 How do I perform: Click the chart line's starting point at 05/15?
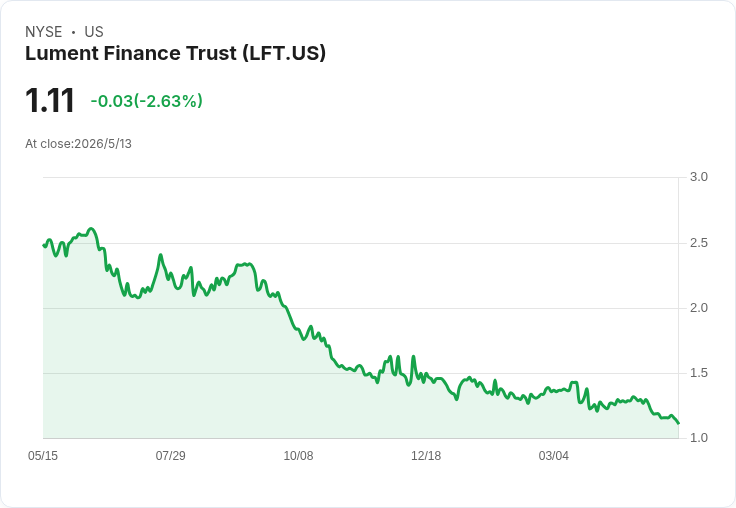click(x=44, y=246)
